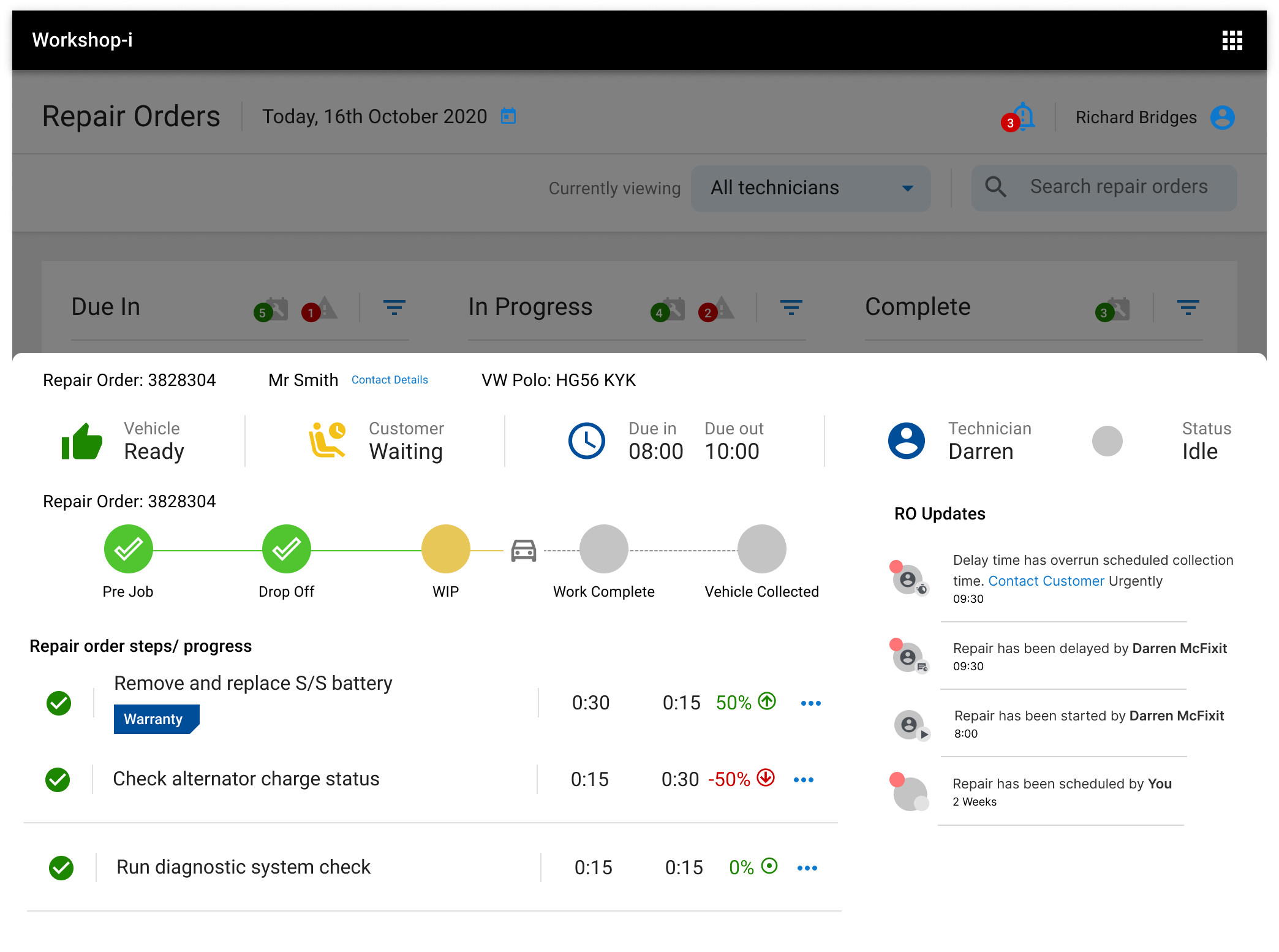Click the notifications bell with 3 alerts
The height and width of the screenshot is (952, 1279).
pyautogui.click(x=1023, y=116)
